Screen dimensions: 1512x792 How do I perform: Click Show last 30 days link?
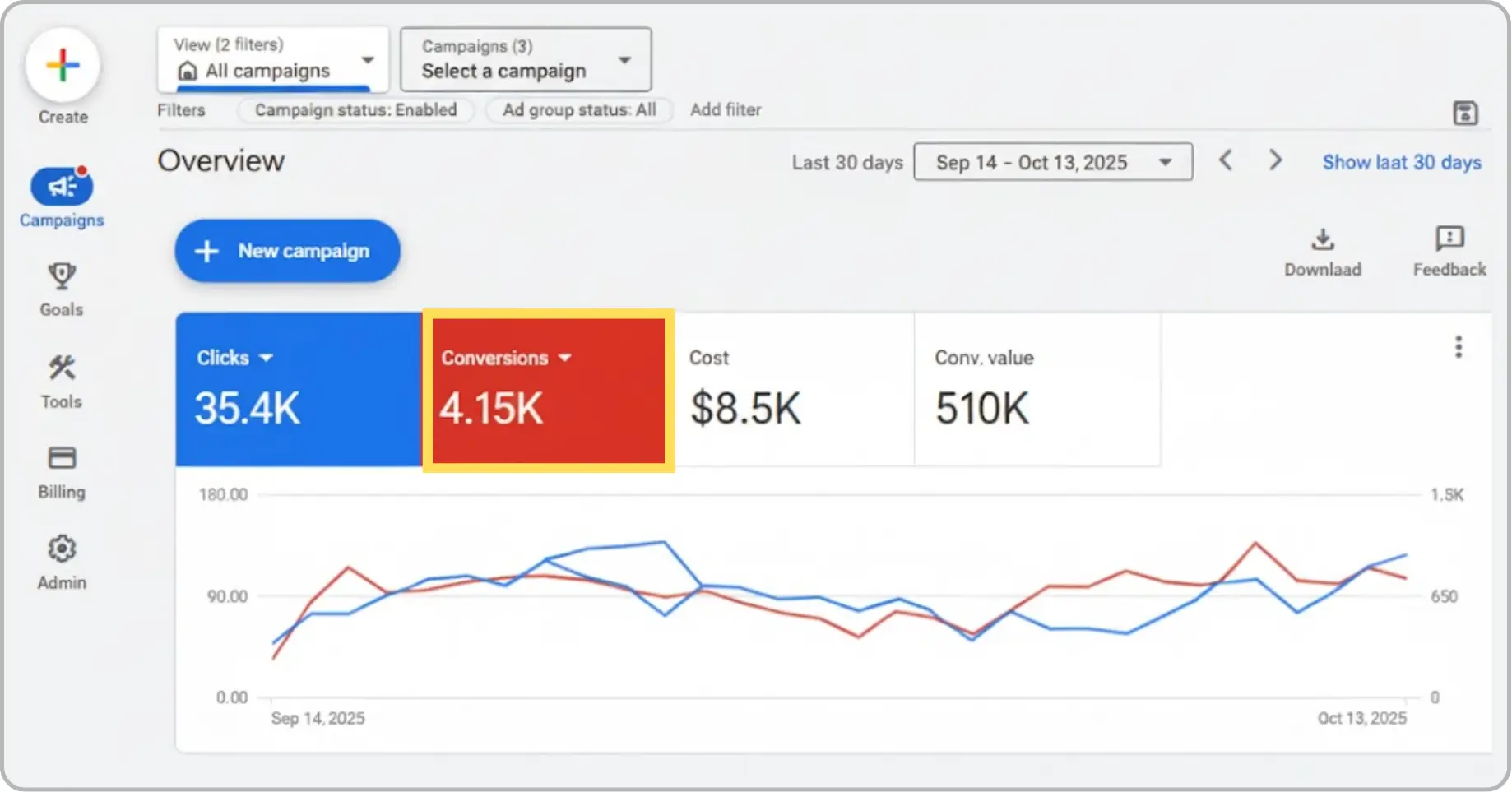(x=1402, y=162)
